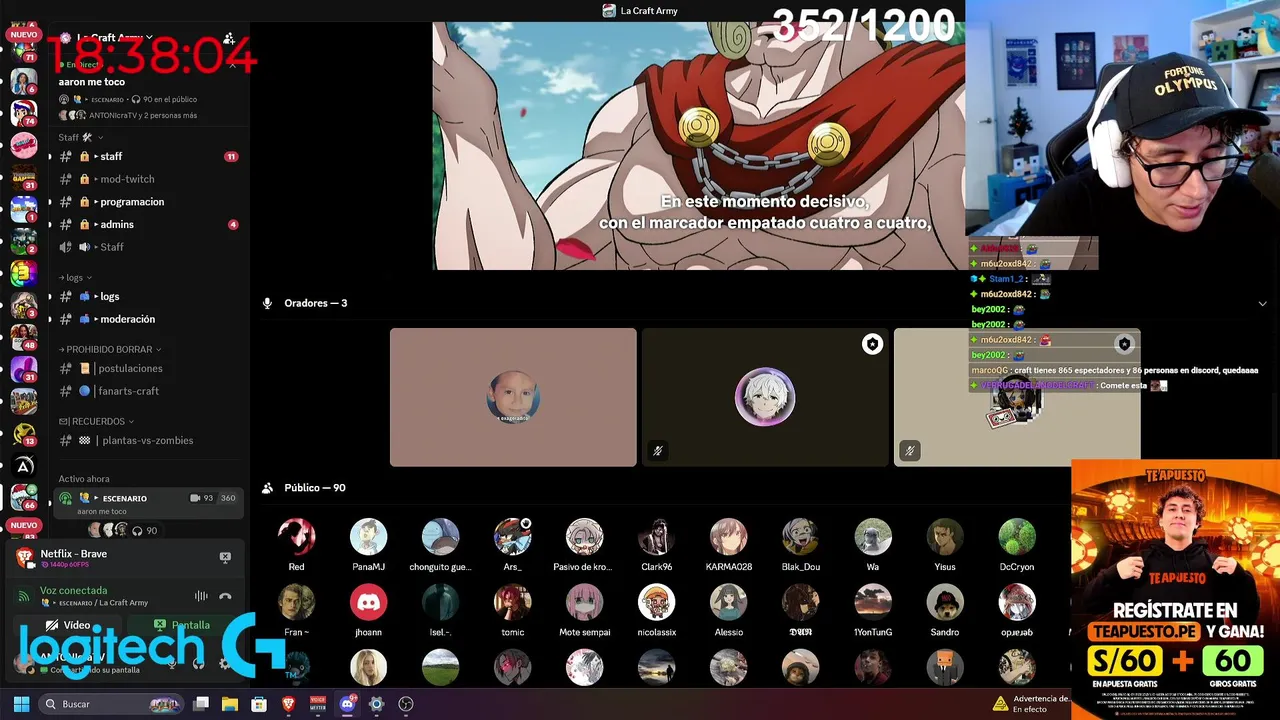Screen dimensions: 1280x720
Task: Open File Explorer from taskbar
Action: (x=229, y=704)
